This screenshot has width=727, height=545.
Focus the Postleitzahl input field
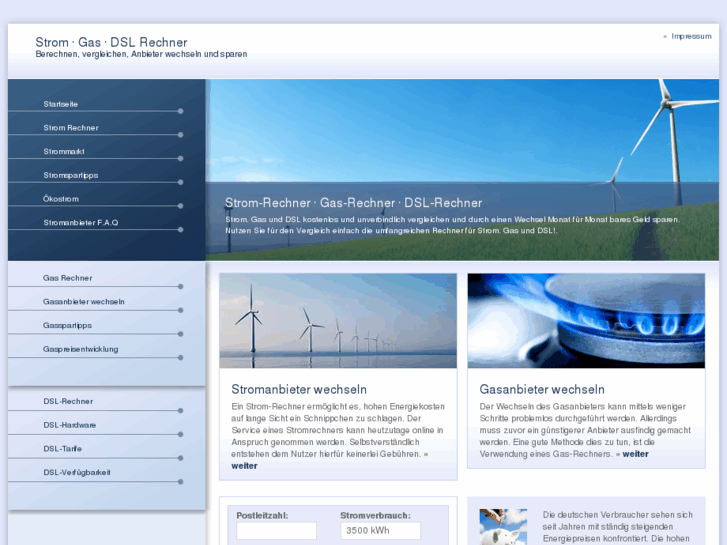[276, 531]
